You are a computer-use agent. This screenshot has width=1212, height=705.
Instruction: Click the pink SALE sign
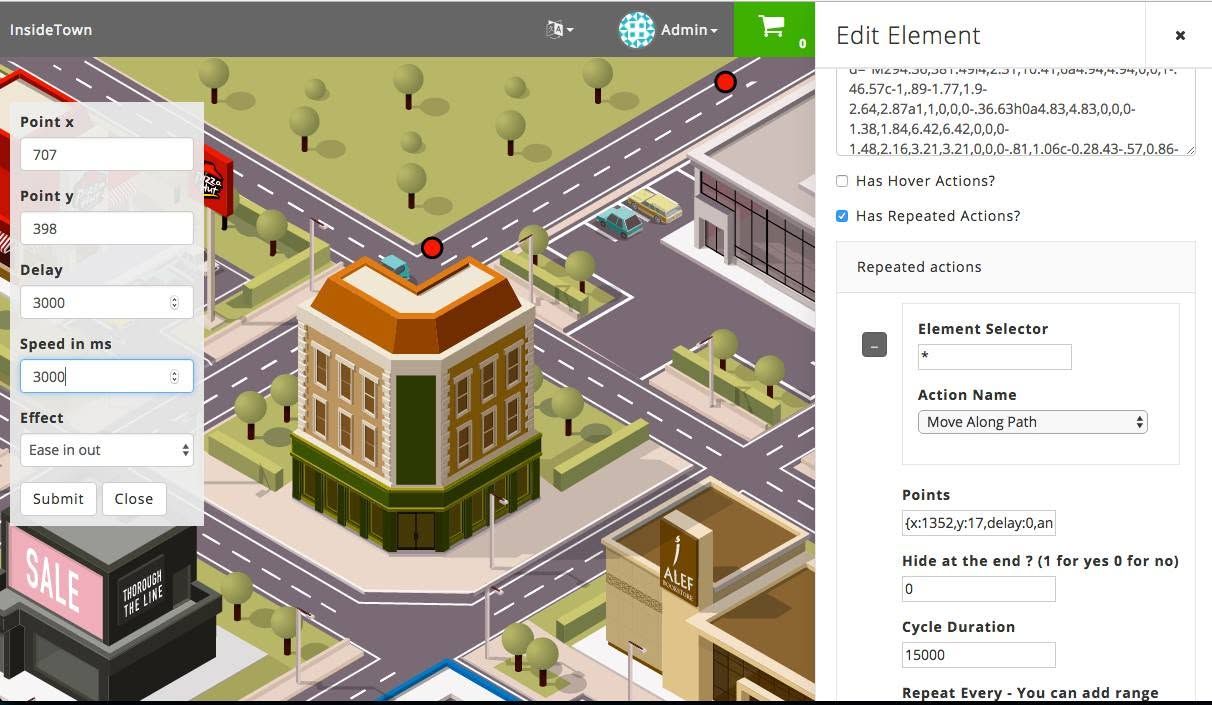coord(54,585)
